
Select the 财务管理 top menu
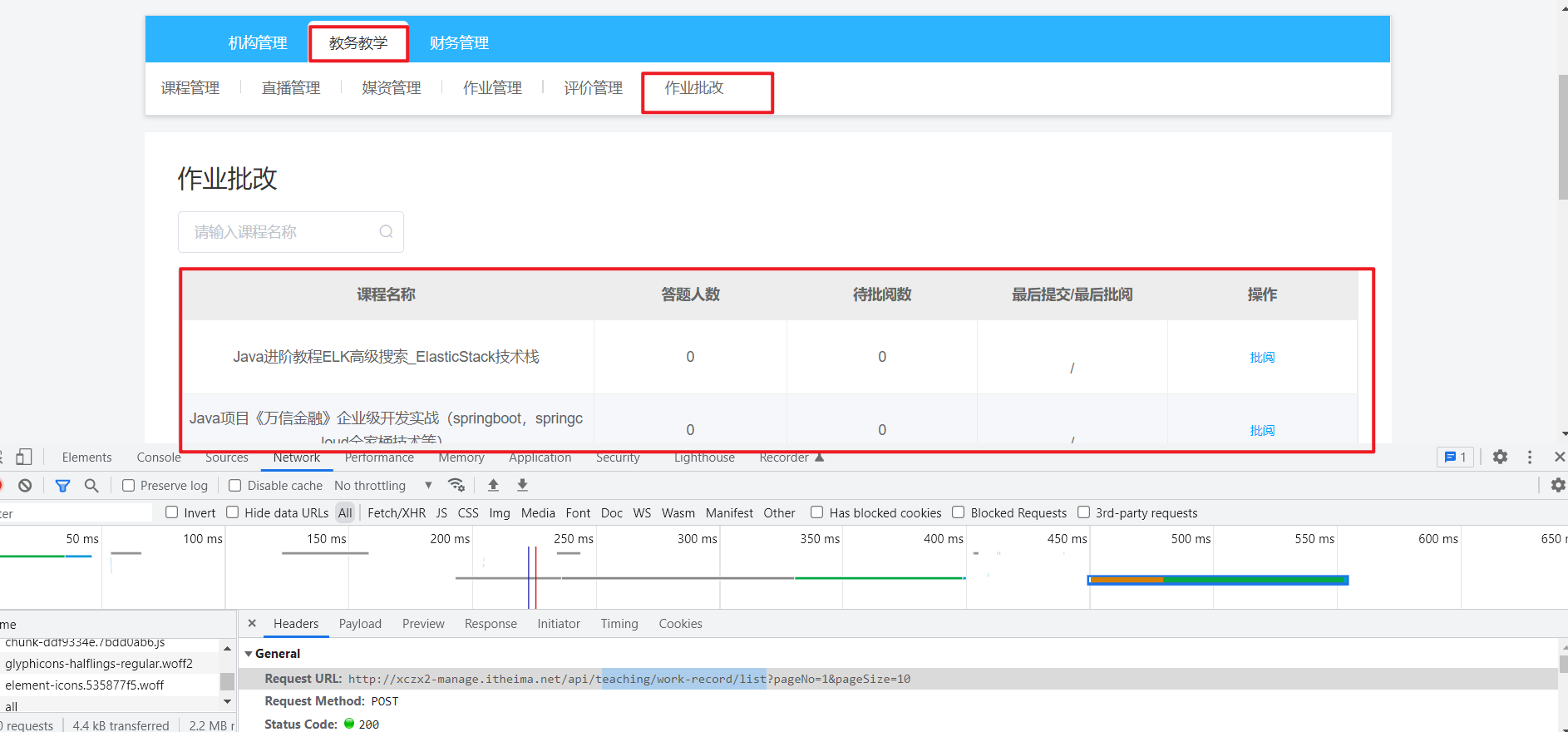click(459, 42)
